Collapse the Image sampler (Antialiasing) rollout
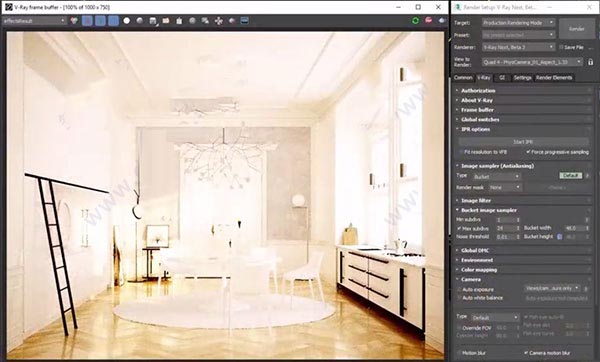 click(x=523, y=166)
